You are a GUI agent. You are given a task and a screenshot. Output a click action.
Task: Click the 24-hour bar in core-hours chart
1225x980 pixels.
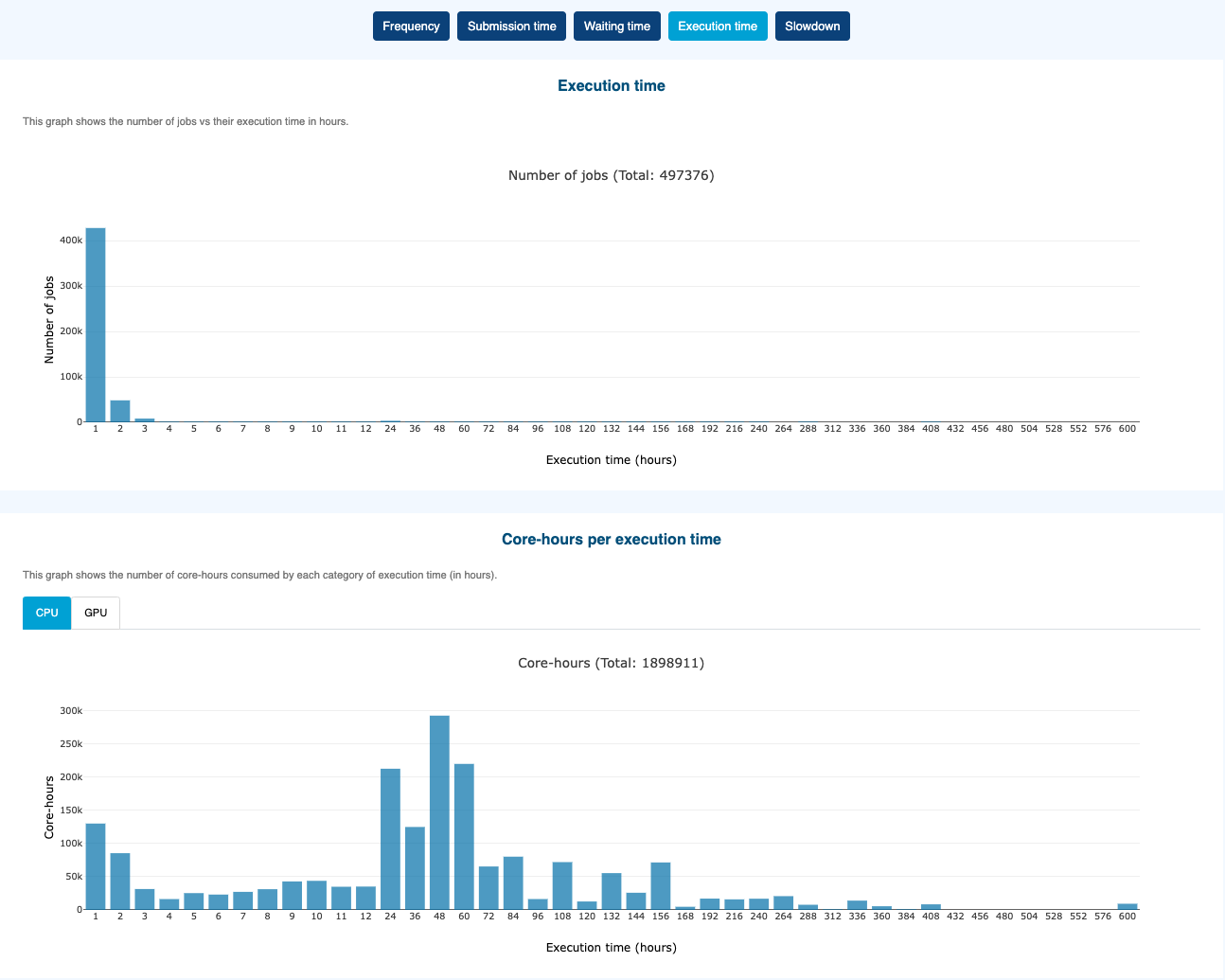[390, 839]
